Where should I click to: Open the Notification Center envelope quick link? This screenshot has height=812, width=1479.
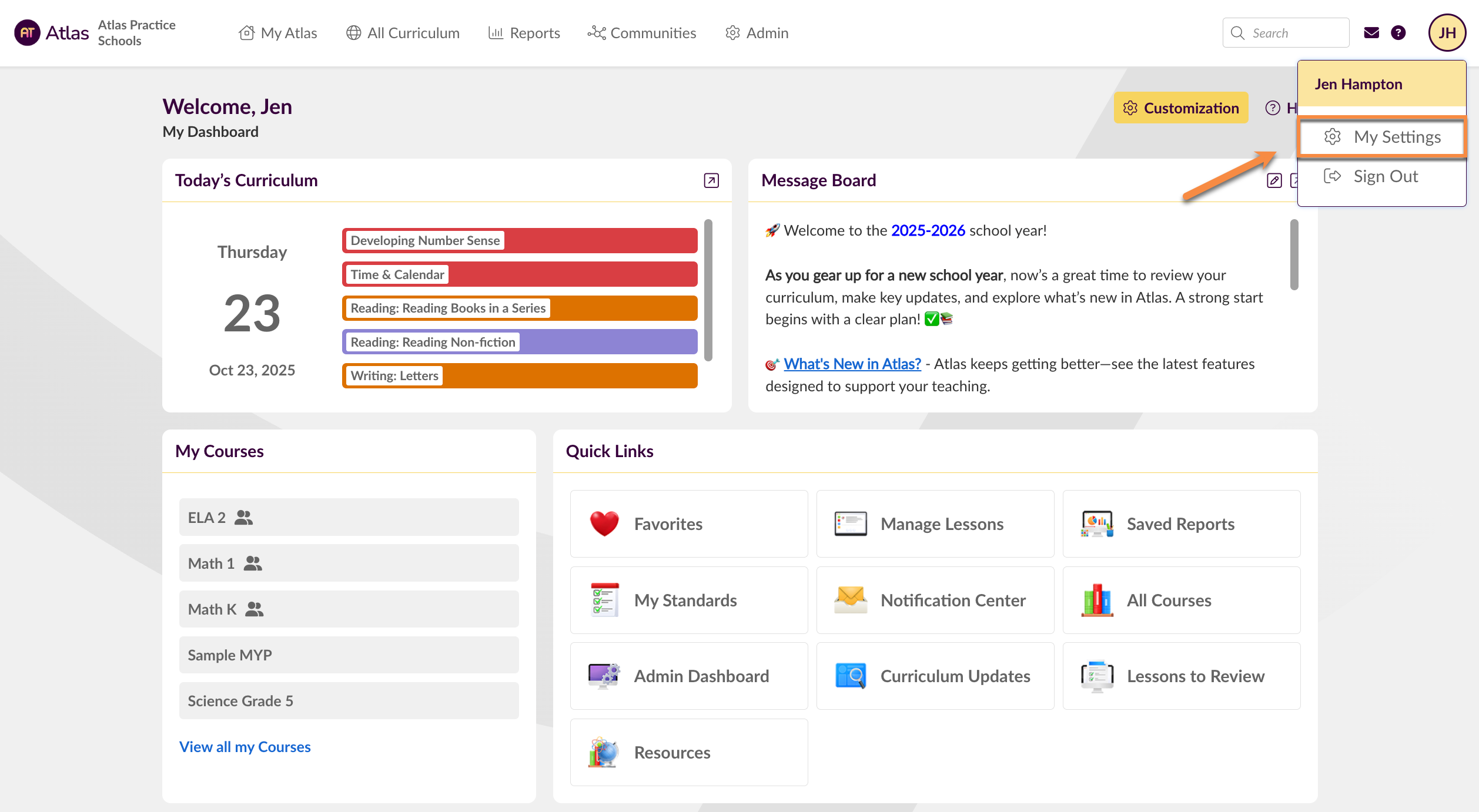pyautogui.click(x=935, y=600)
